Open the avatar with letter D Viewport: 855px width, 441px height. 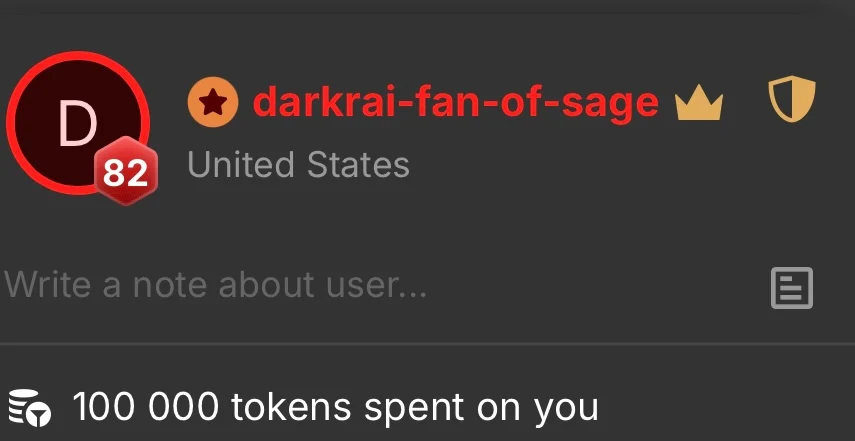tap(78, 123)
